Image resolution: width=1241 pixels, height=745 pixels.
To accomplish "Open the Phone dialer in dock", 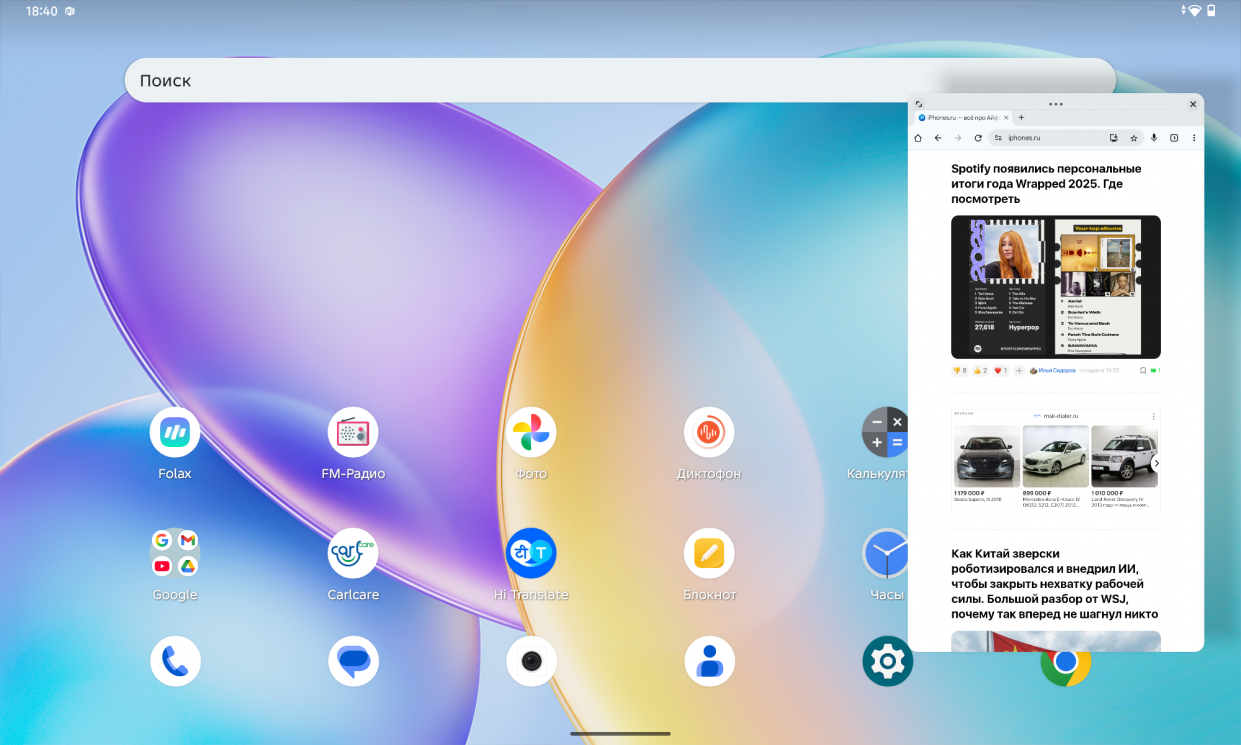I will click(x=175, y=661).
